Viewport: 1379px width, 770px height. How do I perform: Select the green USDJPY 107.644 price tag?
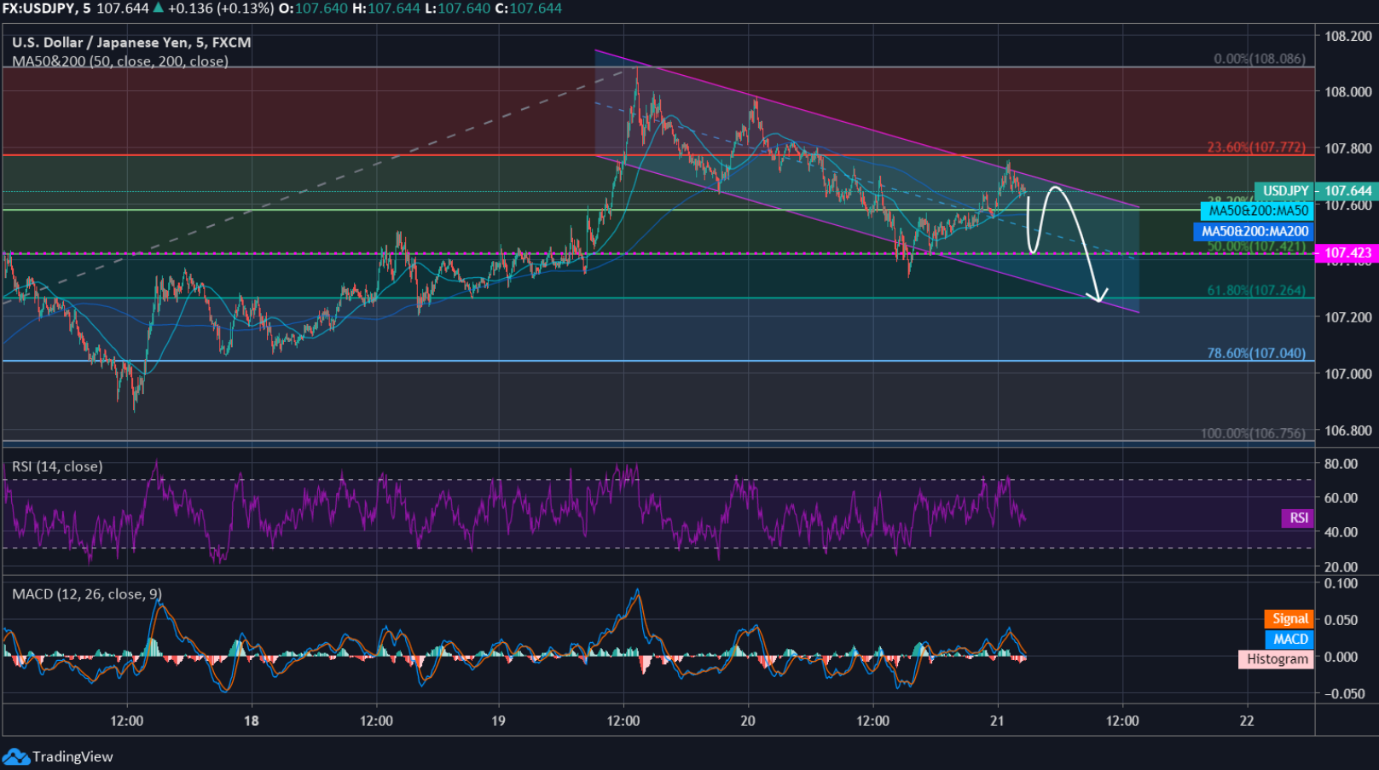coord(1314,191)
